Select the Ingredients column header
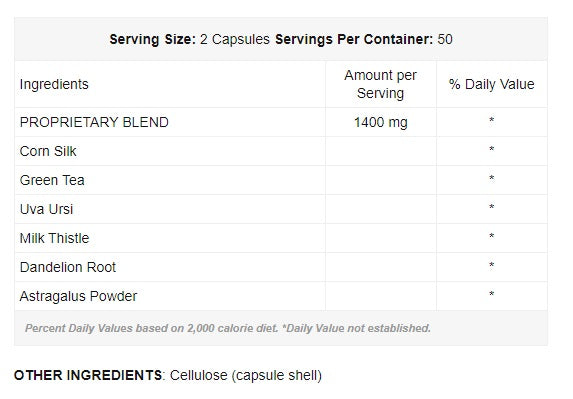The image size is (573, 399). pyautogui.click(x=54, y=84)
